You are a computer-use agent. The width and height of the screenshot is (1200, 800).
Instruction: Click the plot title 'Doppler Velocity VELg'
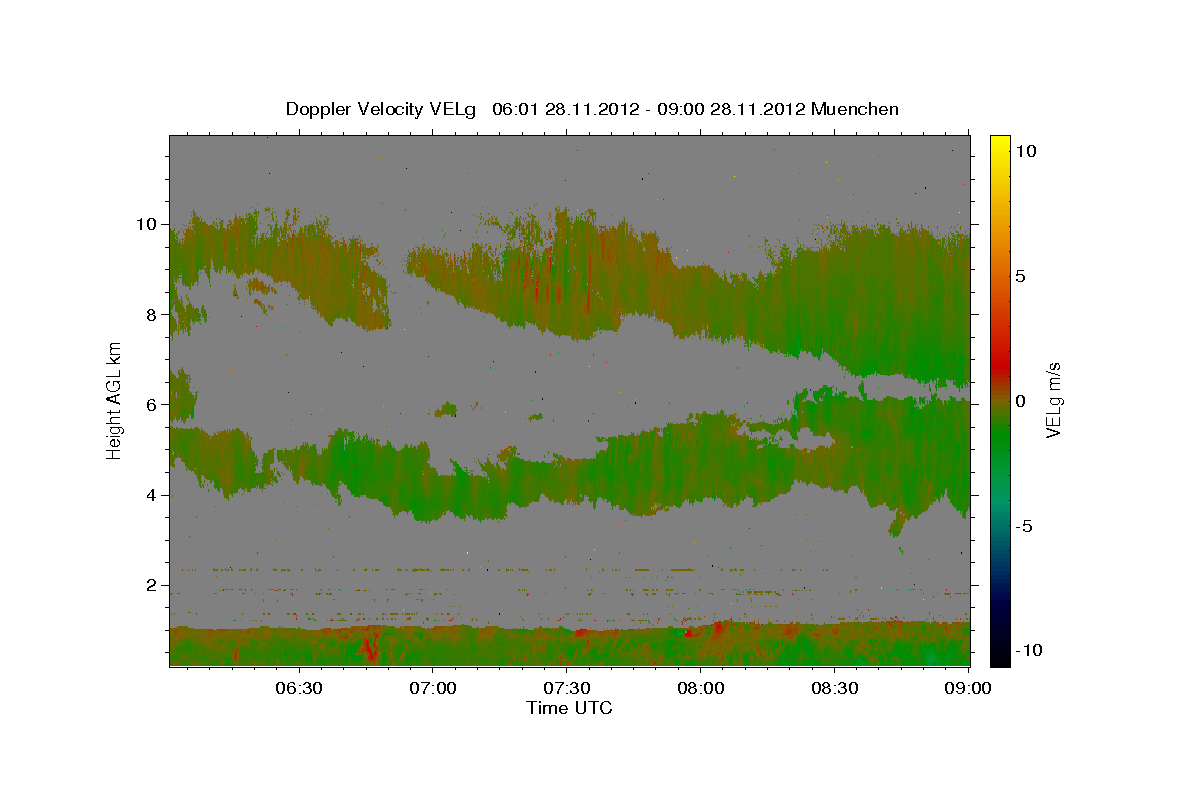click(x=383, y=109)
